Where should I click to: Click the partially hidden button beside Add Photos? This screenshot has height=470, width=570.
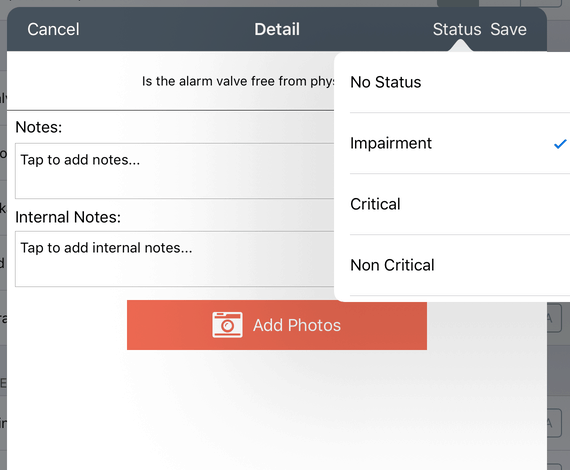tap(554, 318)
